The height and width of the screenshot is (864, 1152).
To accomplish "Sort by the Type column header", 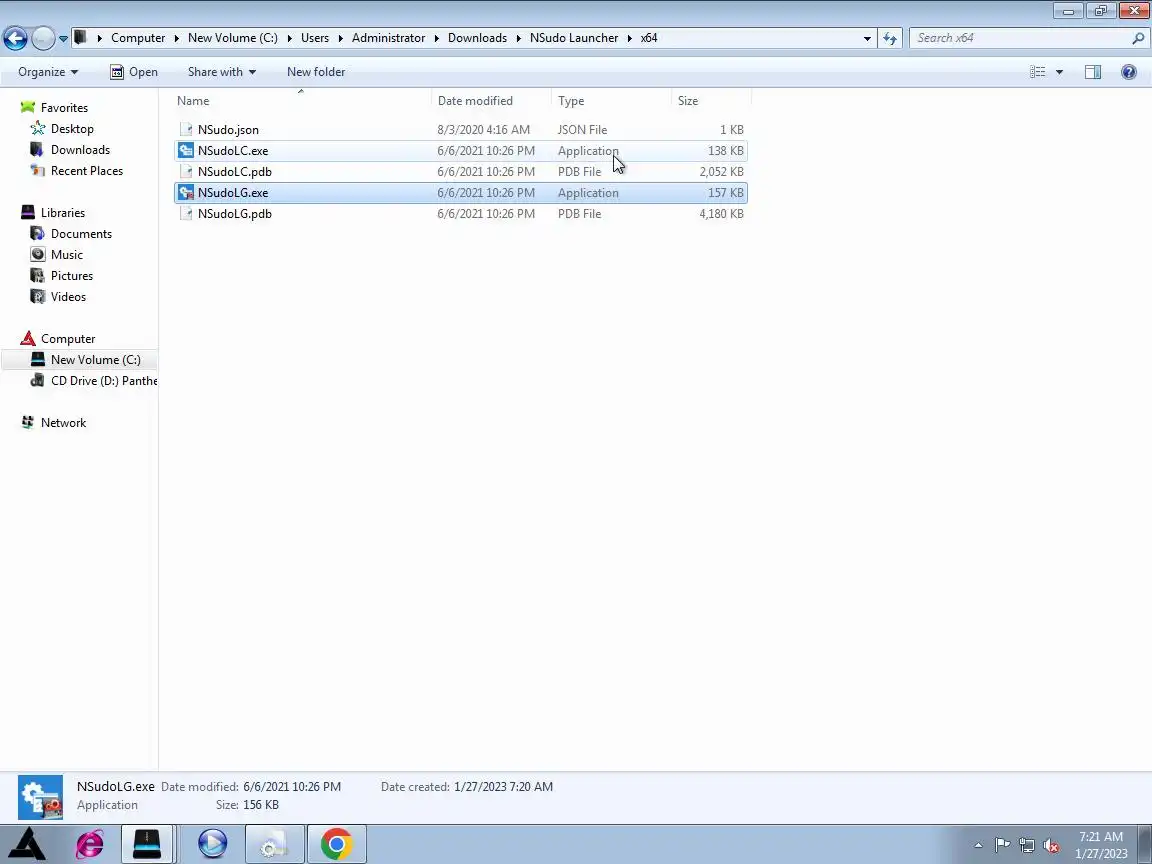I will tap(611, 101).
